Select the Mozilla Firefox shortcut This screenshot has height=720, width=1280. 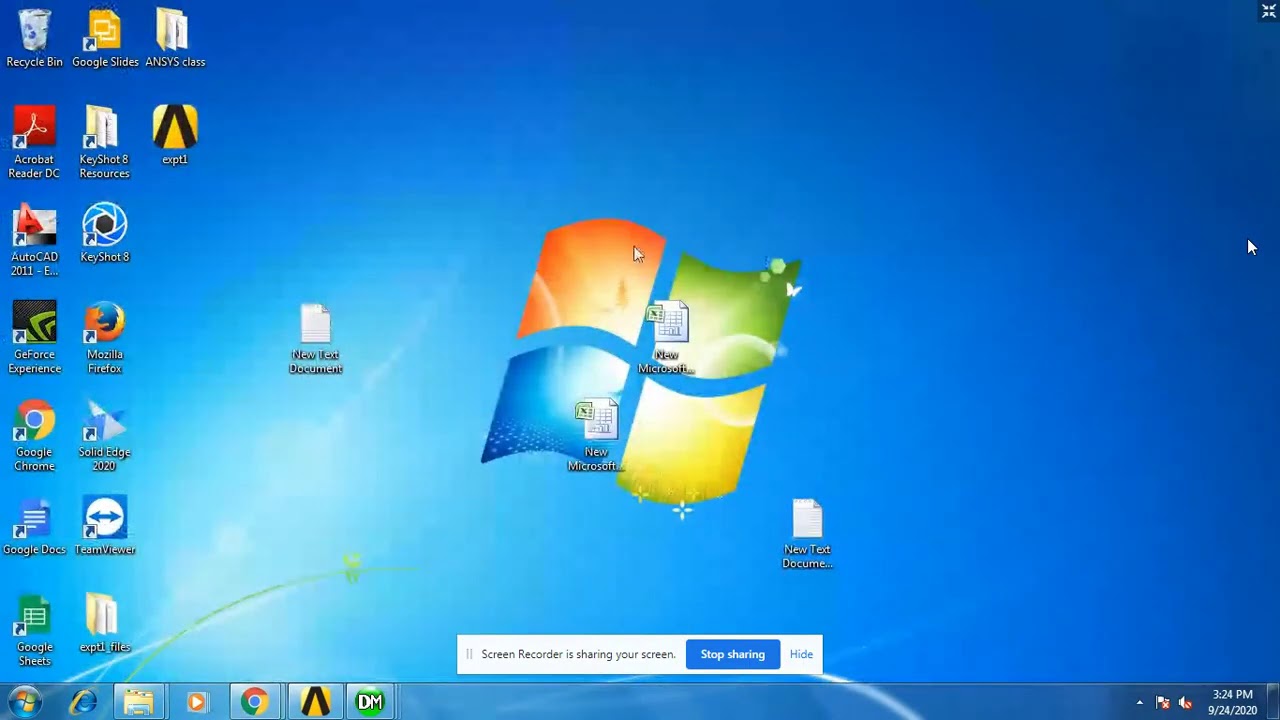click(104, 338)
